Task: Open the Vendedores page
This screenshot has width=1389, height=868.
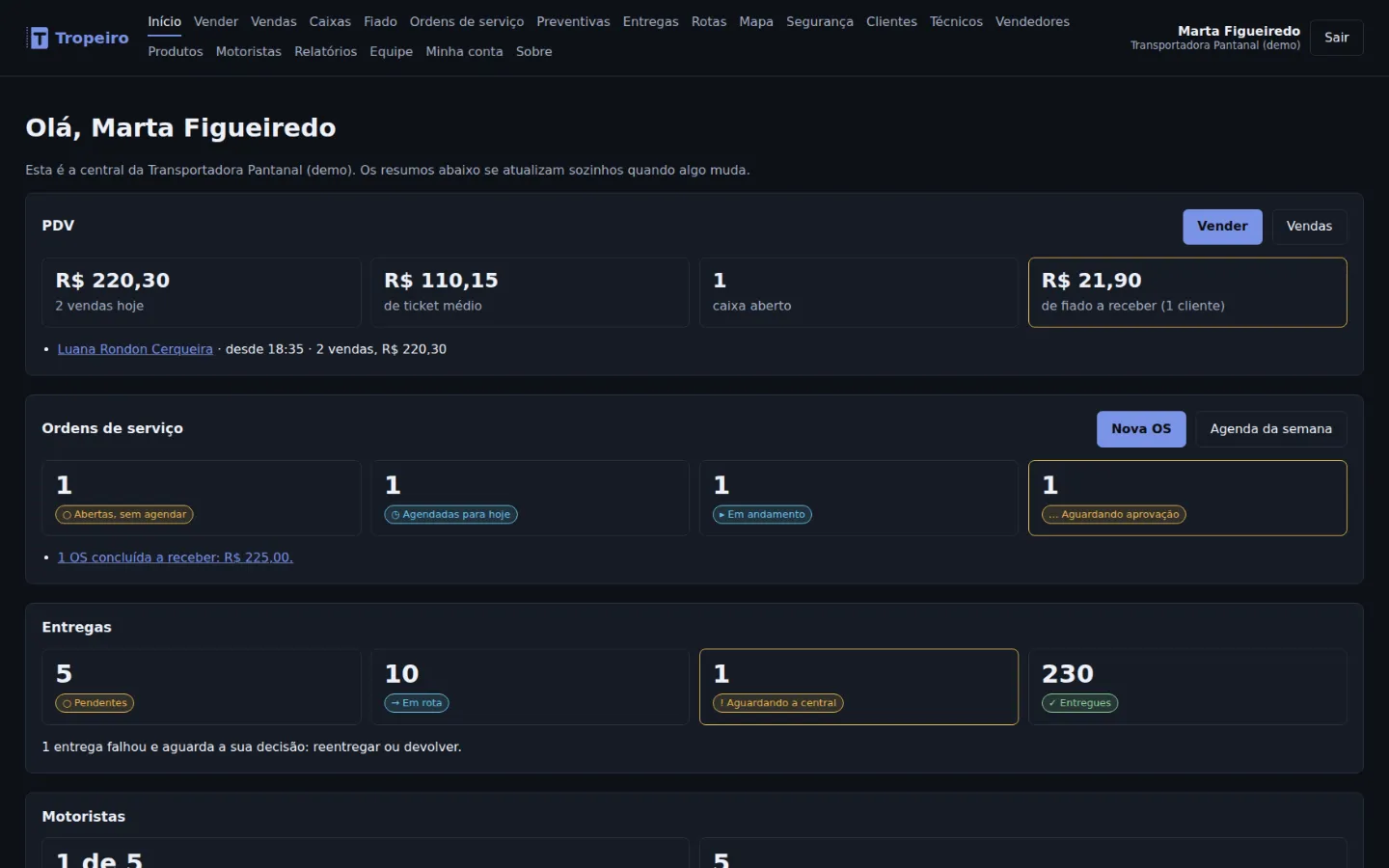Action: point(1032,21)
